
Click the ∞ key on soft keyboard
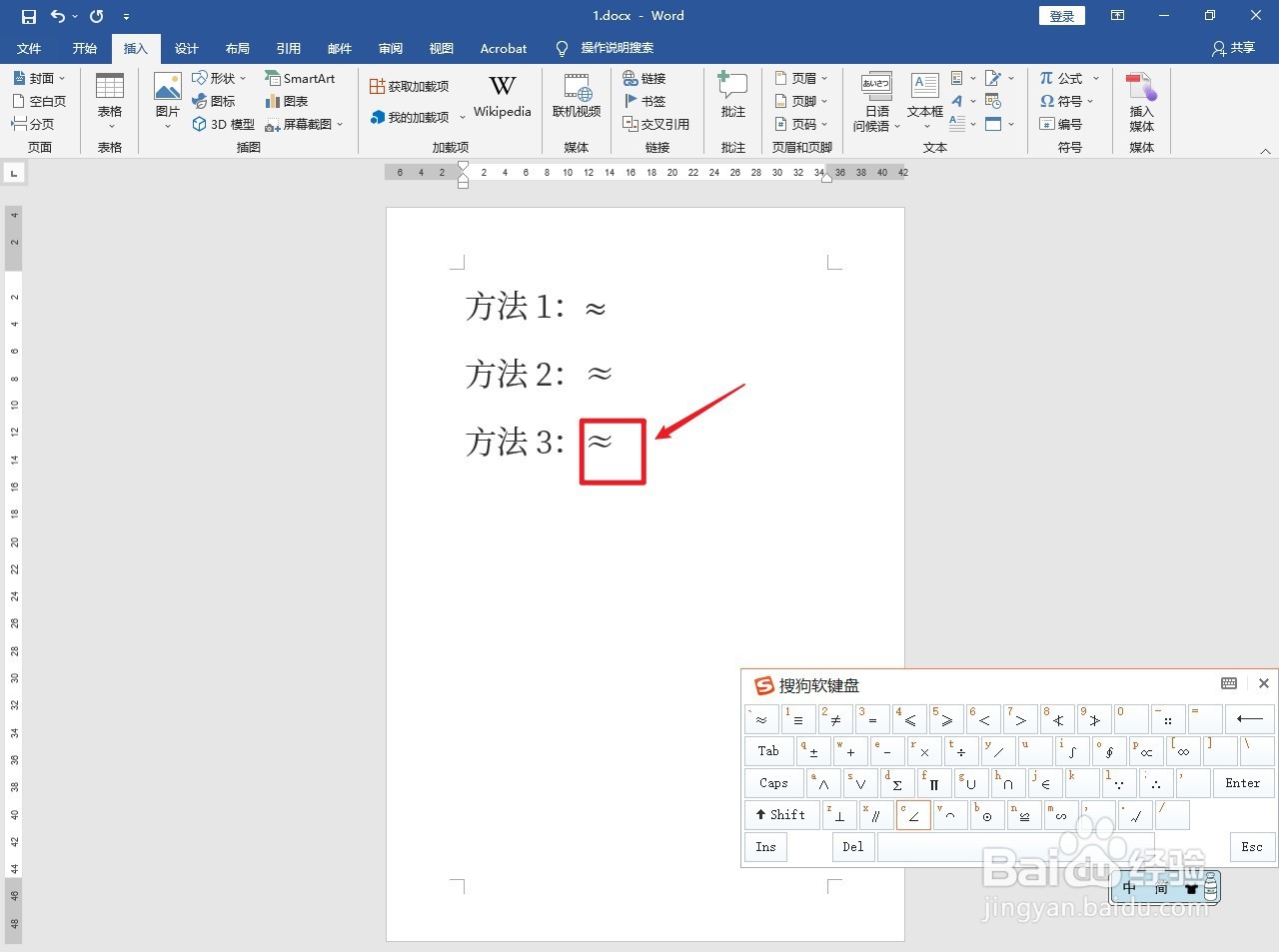click(1184, 751)
